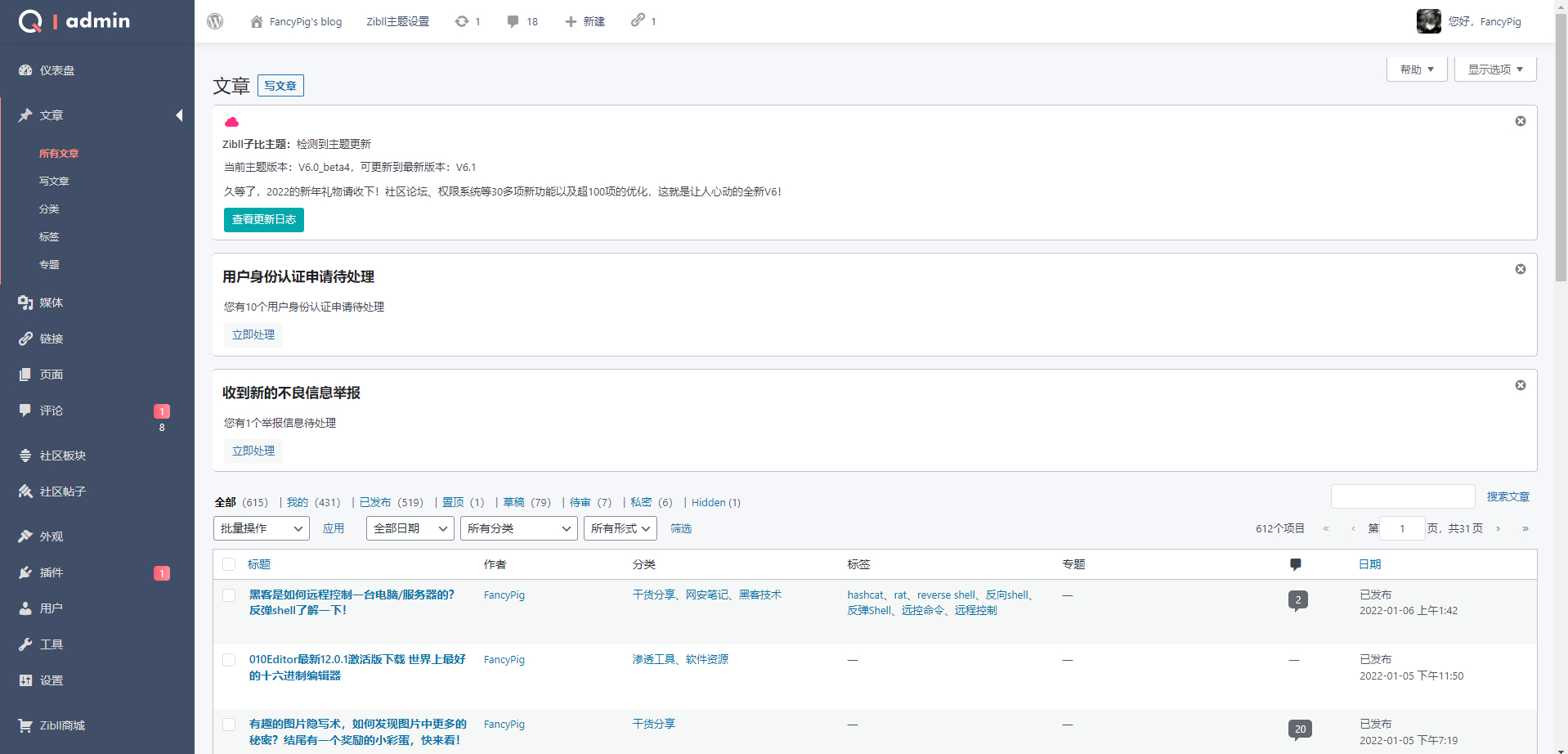
Task: Click the comments column bubble icon header
Action: pos(1295,564)
